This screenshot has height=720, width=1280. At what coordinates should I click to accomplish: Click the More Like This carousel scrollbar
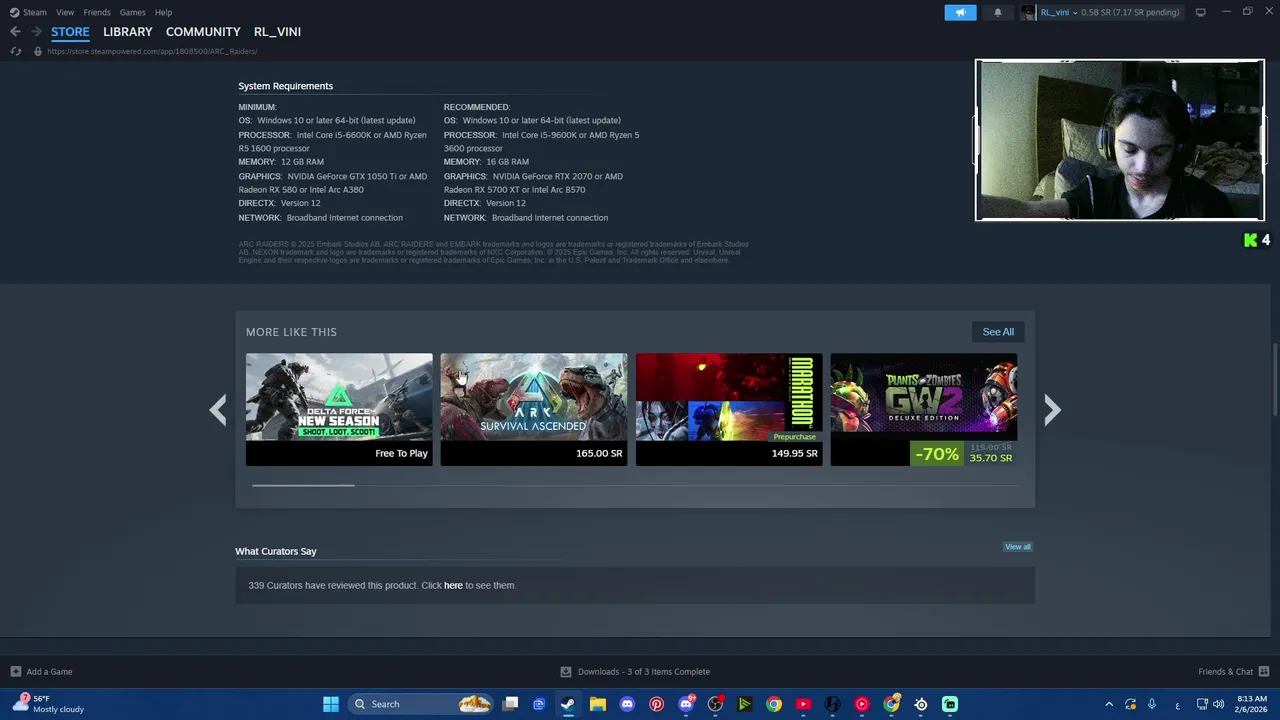[x=304, y=485]
